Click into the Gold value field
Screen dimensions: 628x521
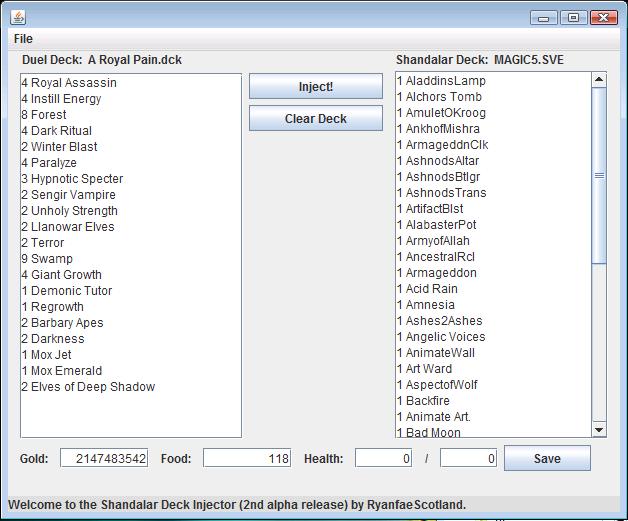[x=104, y=458]
